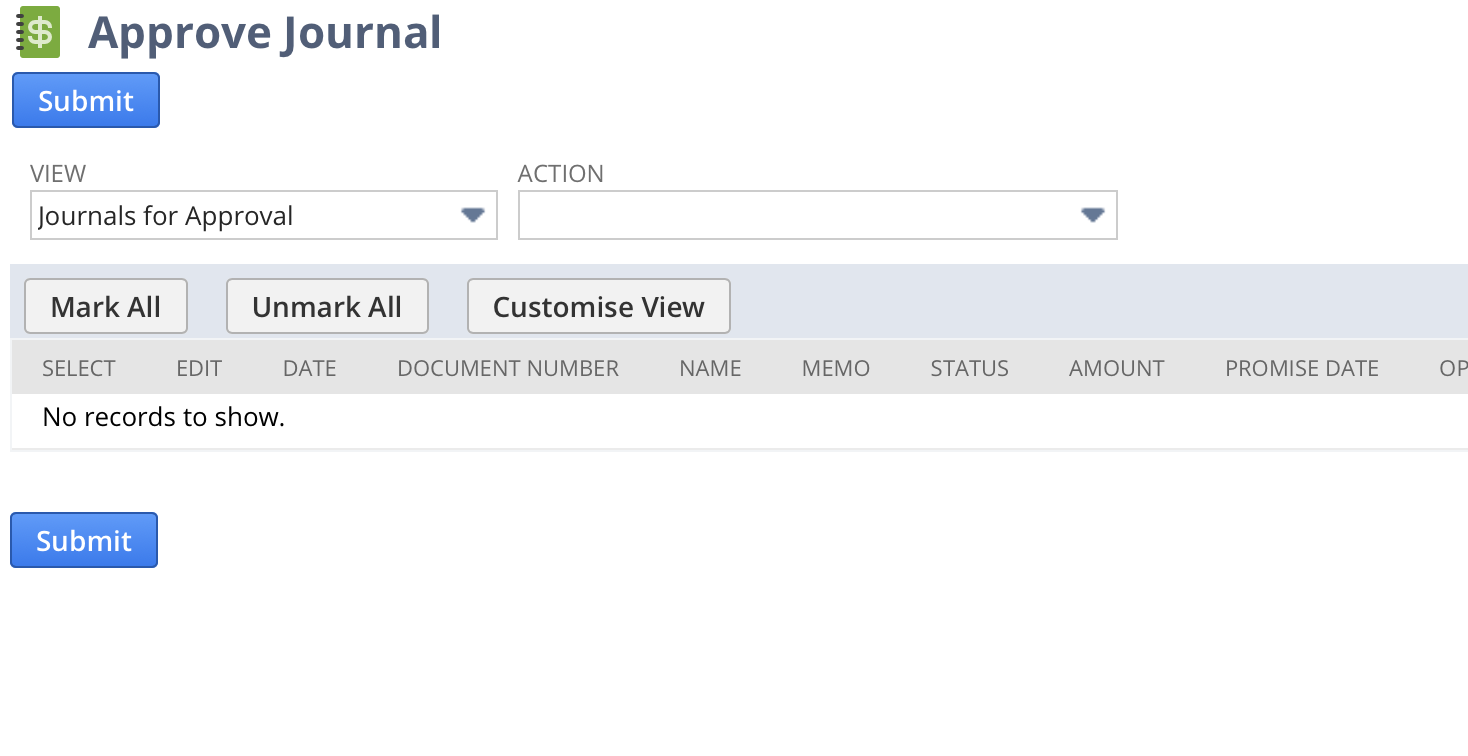This screenshot has width=1468, height=756.
Task: Click the bottom Submit button
Action: (x=83, y=540)
